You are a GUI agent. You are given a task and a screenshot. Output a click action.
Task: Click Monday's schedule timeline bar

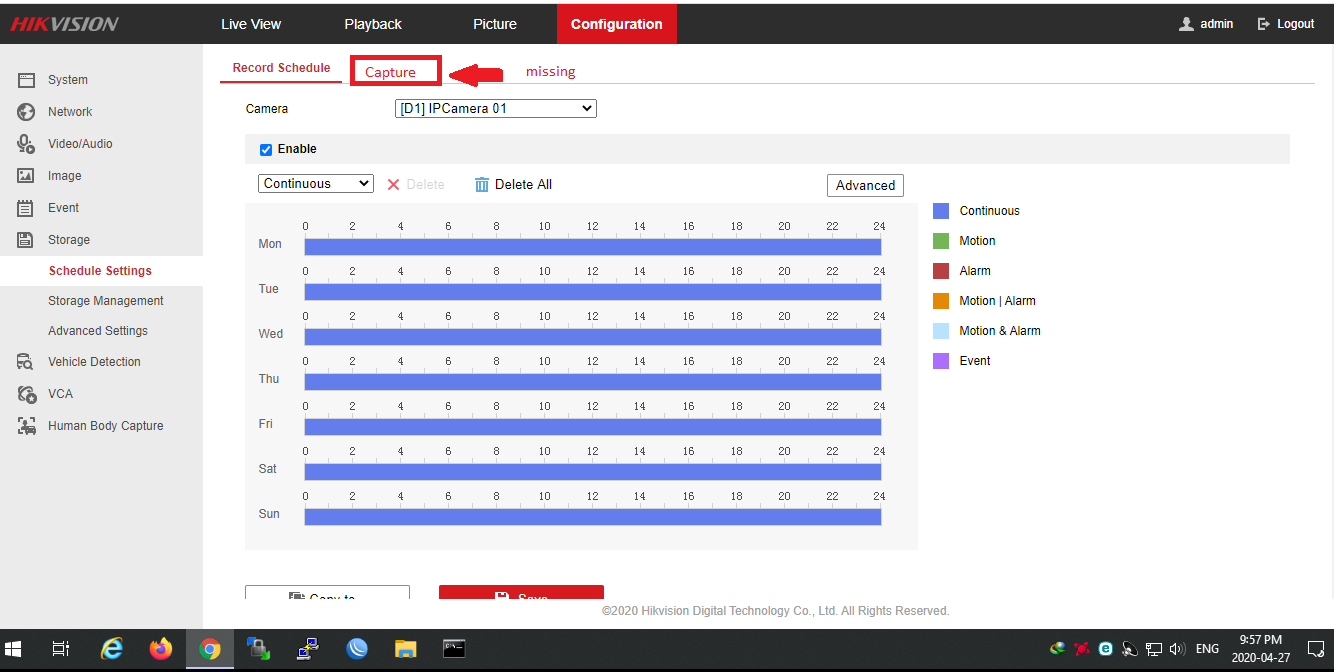click(592, 247)
